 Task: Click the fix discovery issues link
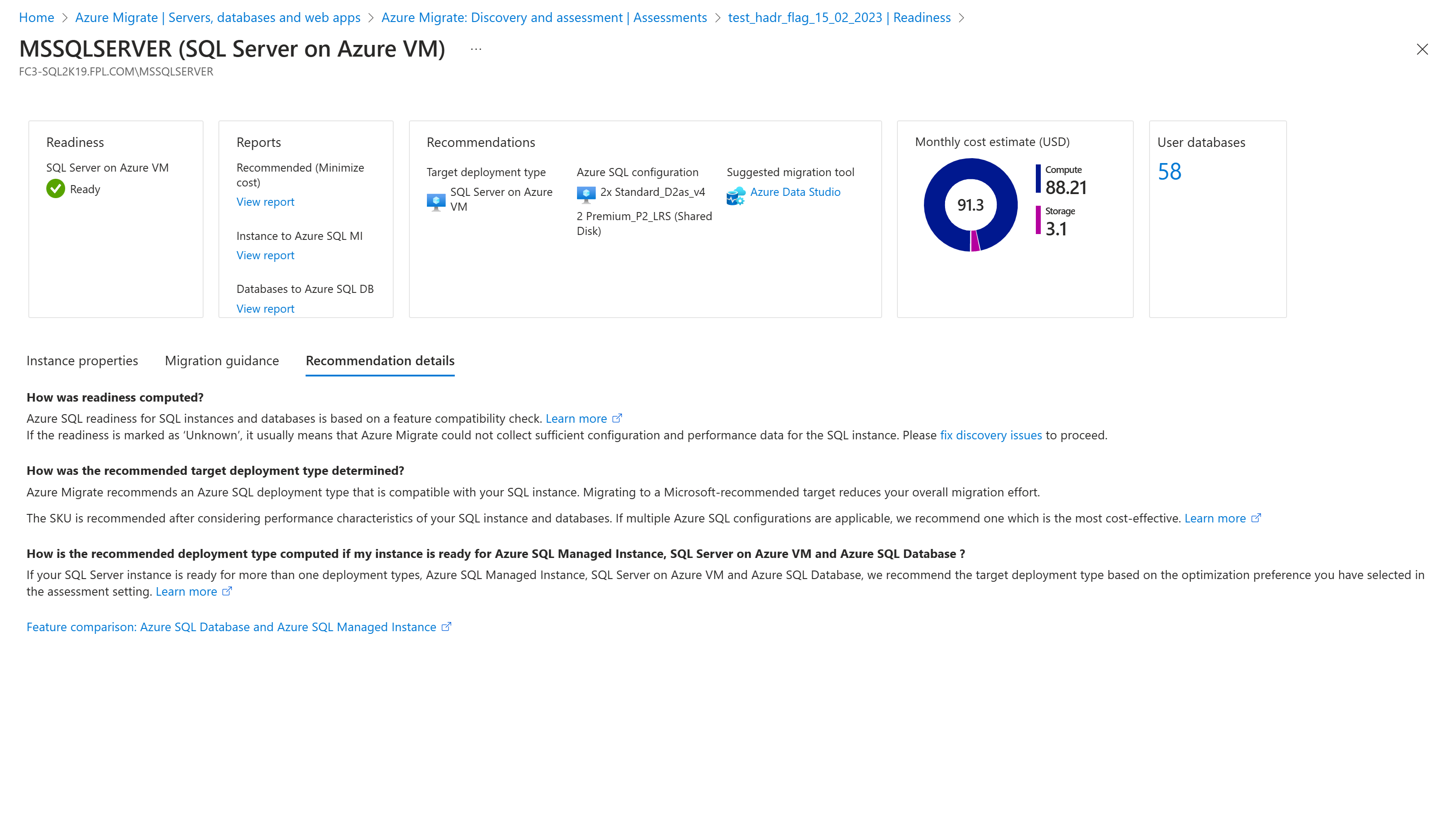991,434
